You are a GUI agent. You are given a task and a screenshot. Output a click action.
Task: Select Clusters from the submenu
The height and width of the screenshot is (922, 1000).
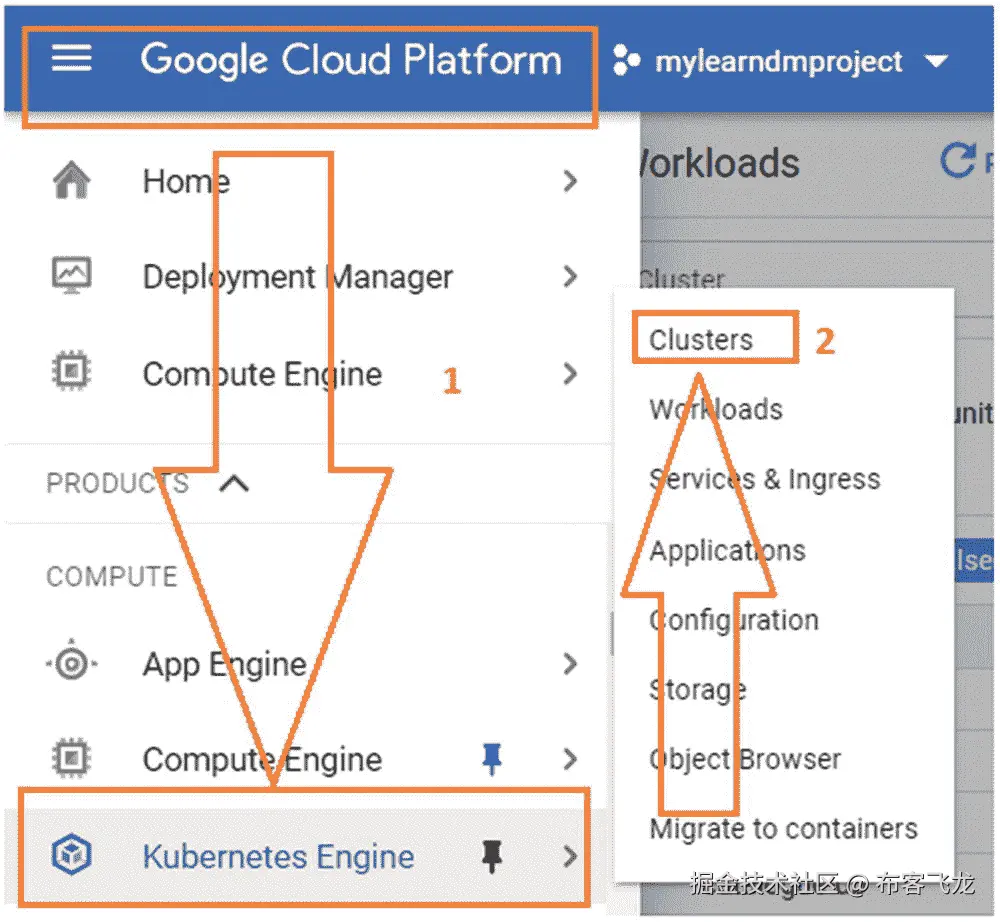701,340
